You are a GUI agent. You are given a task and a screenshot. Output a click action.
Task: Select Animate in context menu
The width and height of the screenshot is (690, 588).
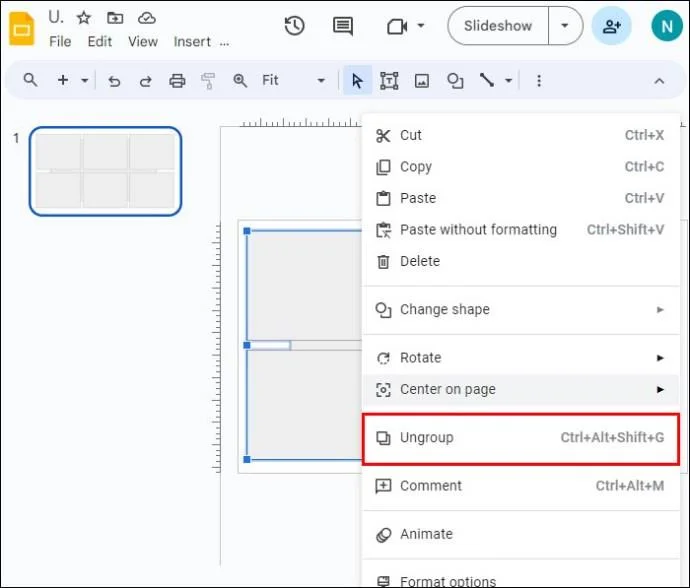(521, 534)
